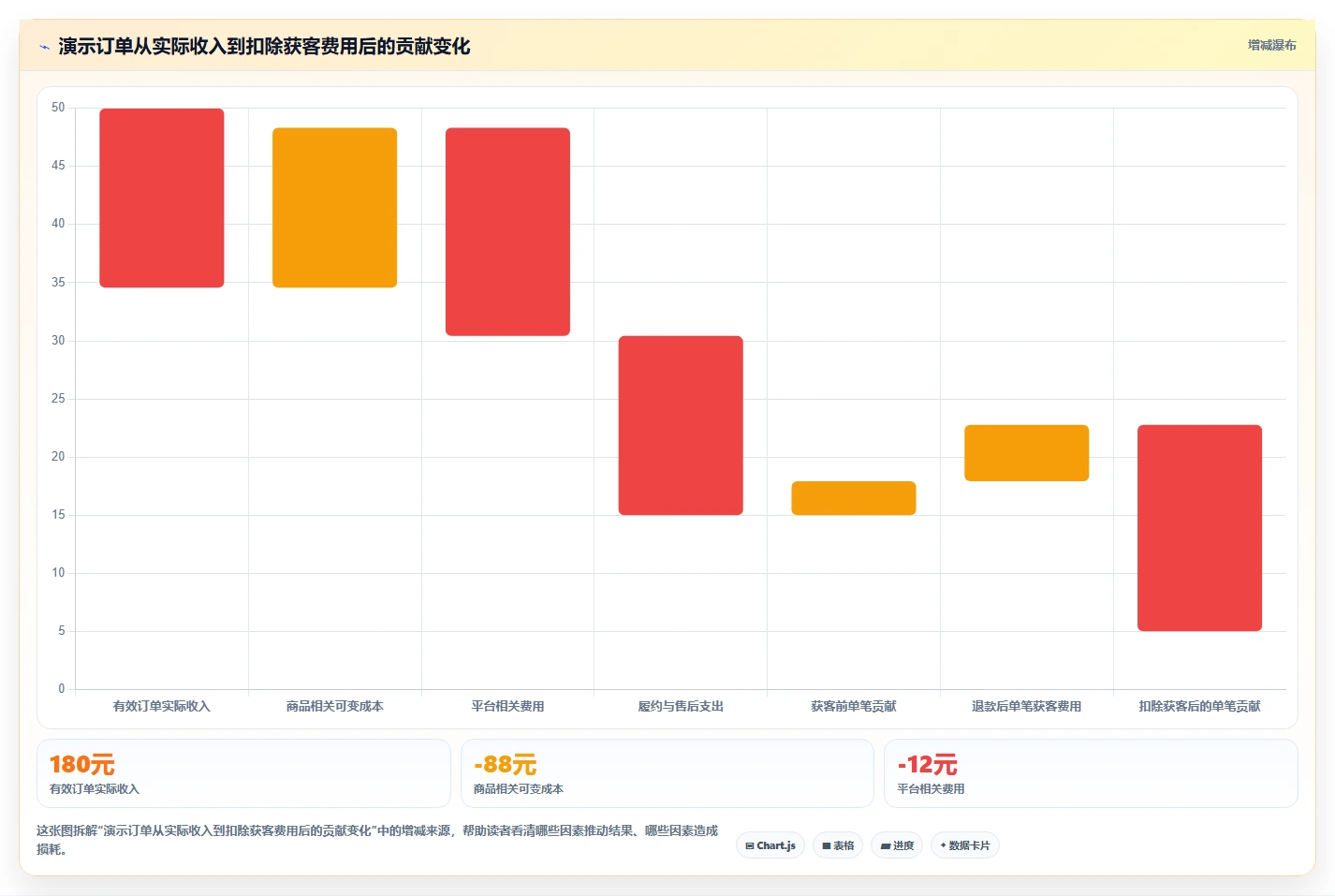Click the chart title 演示订单从实际收入到扣除获客费用后的贡献变化
The height and width of the screenshot is (896, 1335).
tap(264, 46)
